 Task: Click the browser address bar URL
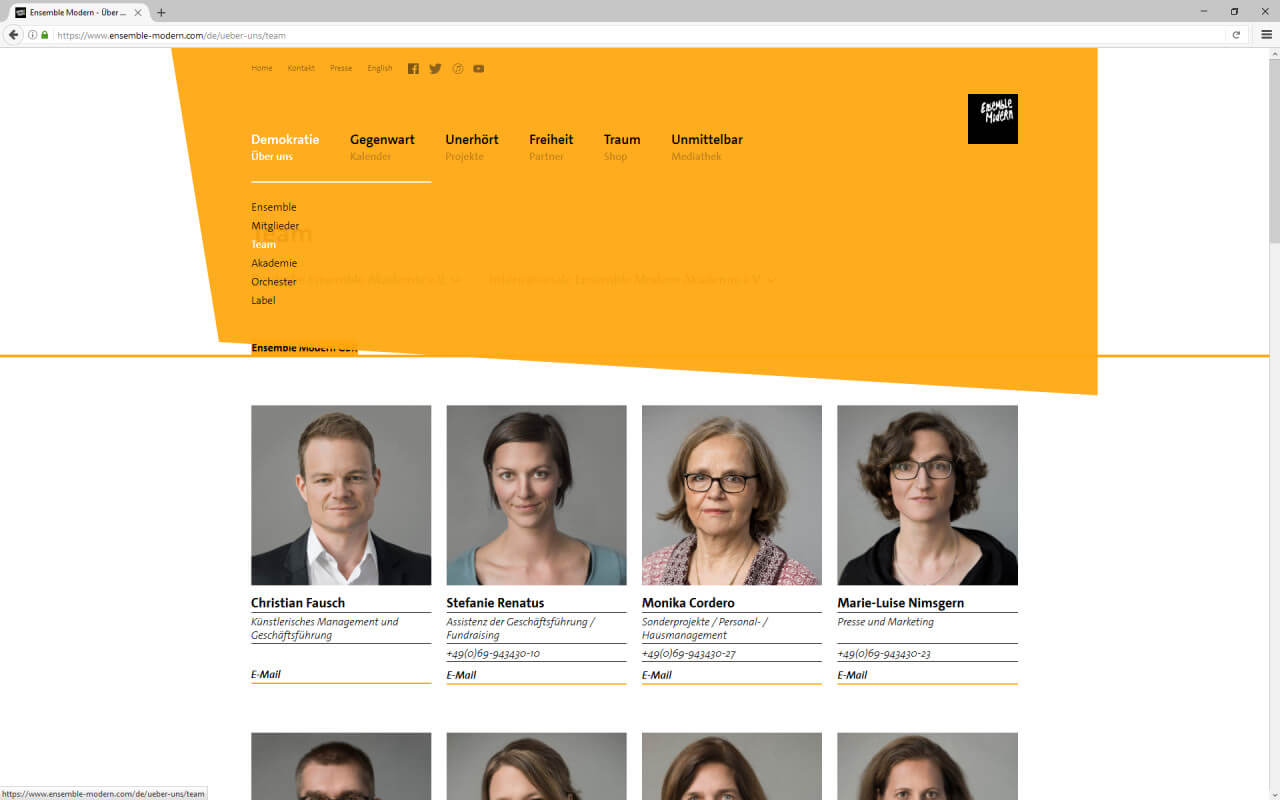click(x=171, y=35)
